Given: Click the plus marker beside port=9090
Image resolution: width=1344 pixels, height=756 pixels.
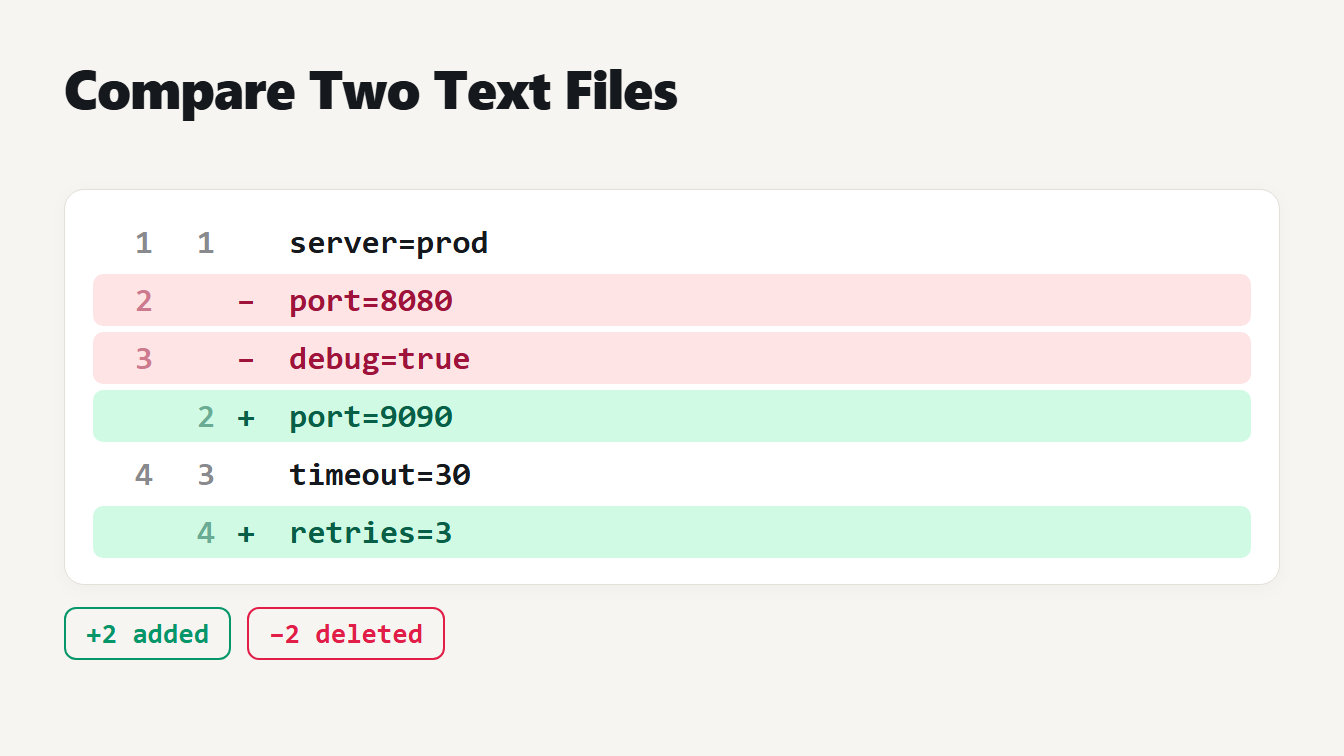Looking at the screenshot, I should (x=246, y=417).
